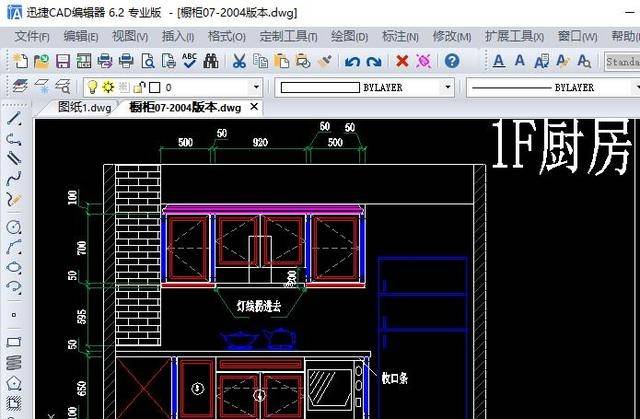Toggle layer 0 padlock lock state
The image size is (640, 419).
(140, 87)
